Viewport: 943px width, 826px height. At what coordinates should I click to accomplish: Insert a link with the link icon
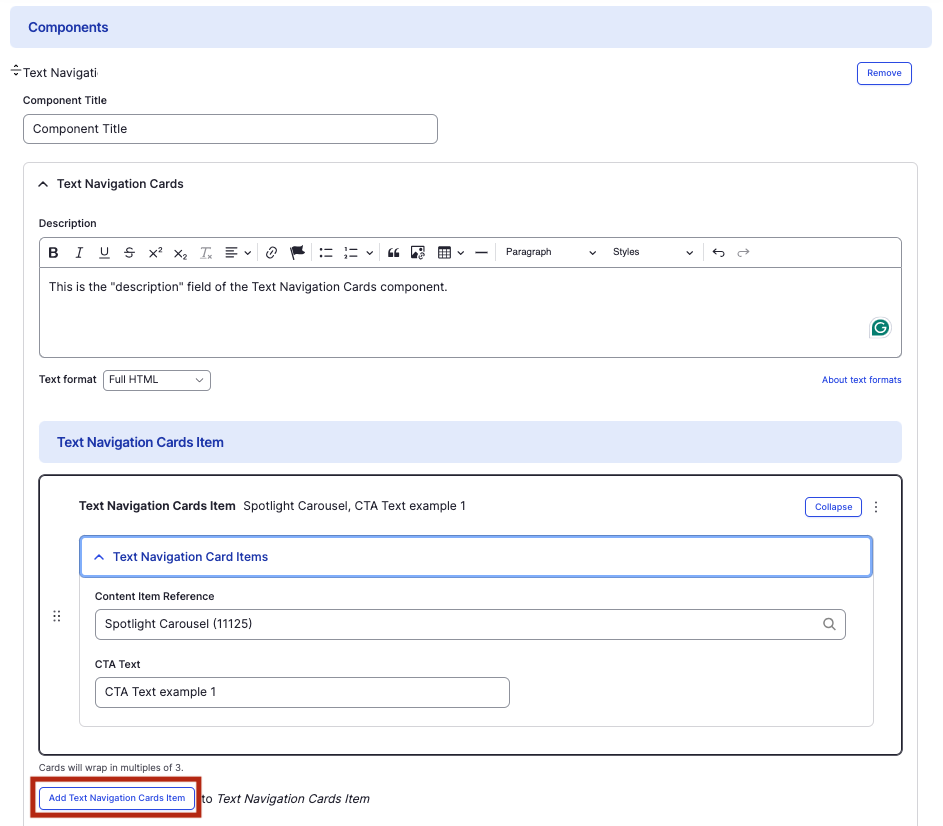tap(271, 253)
